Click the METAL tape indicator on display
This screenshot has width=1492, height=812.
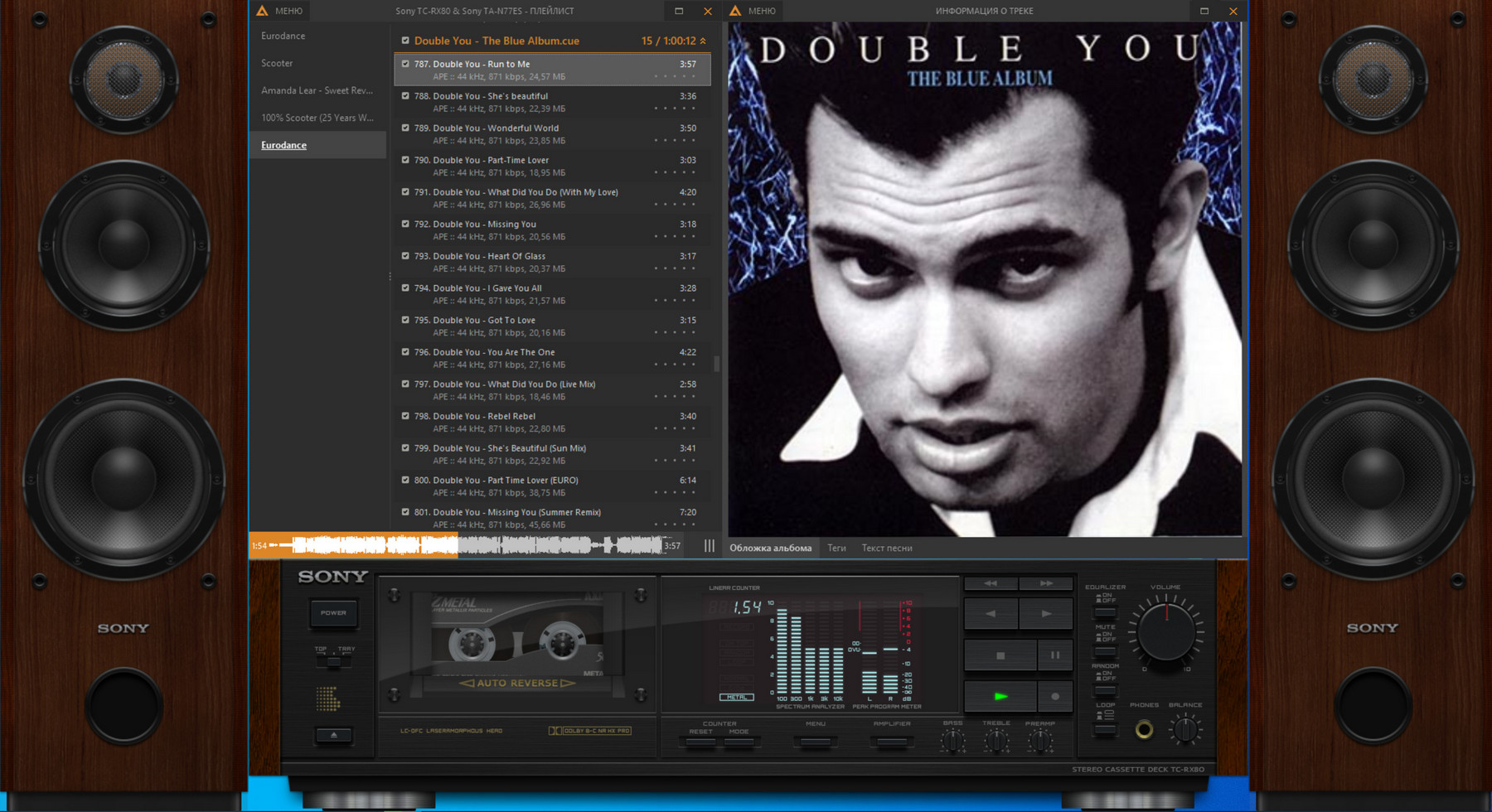[x=737, y=697]
